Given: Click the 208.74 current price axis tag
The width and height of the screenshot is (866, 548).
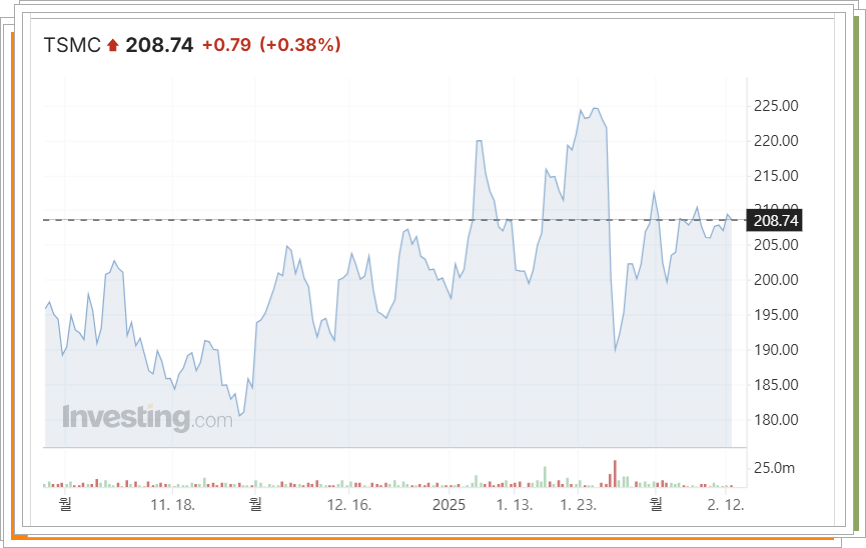Looking at the screenshot, I should pos(774,220).
